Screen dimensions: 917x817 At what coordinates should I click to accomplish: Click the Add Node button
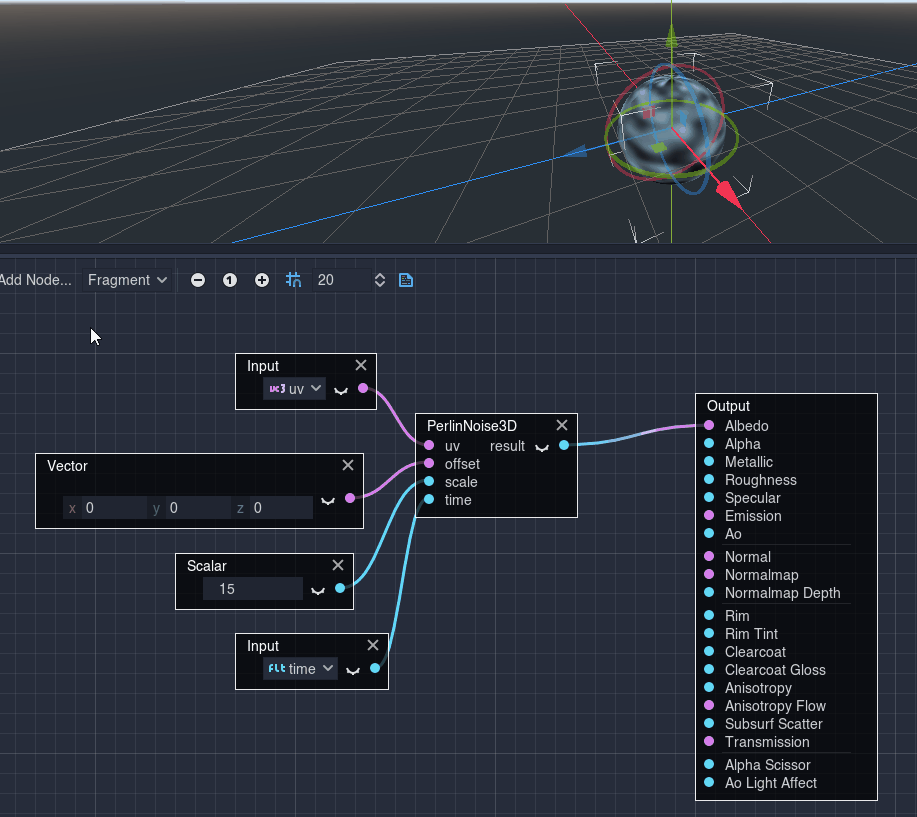pos(36,280)
